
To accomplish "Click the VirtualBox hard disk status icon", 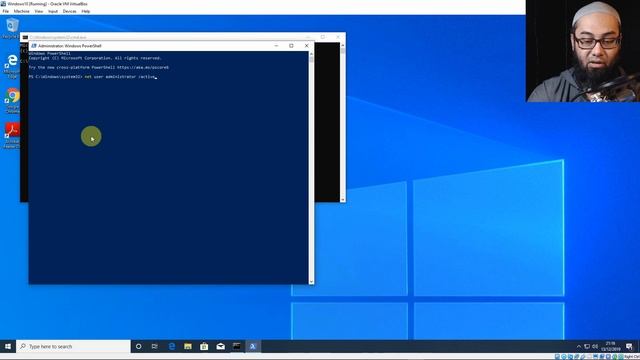I will point(557,357).
